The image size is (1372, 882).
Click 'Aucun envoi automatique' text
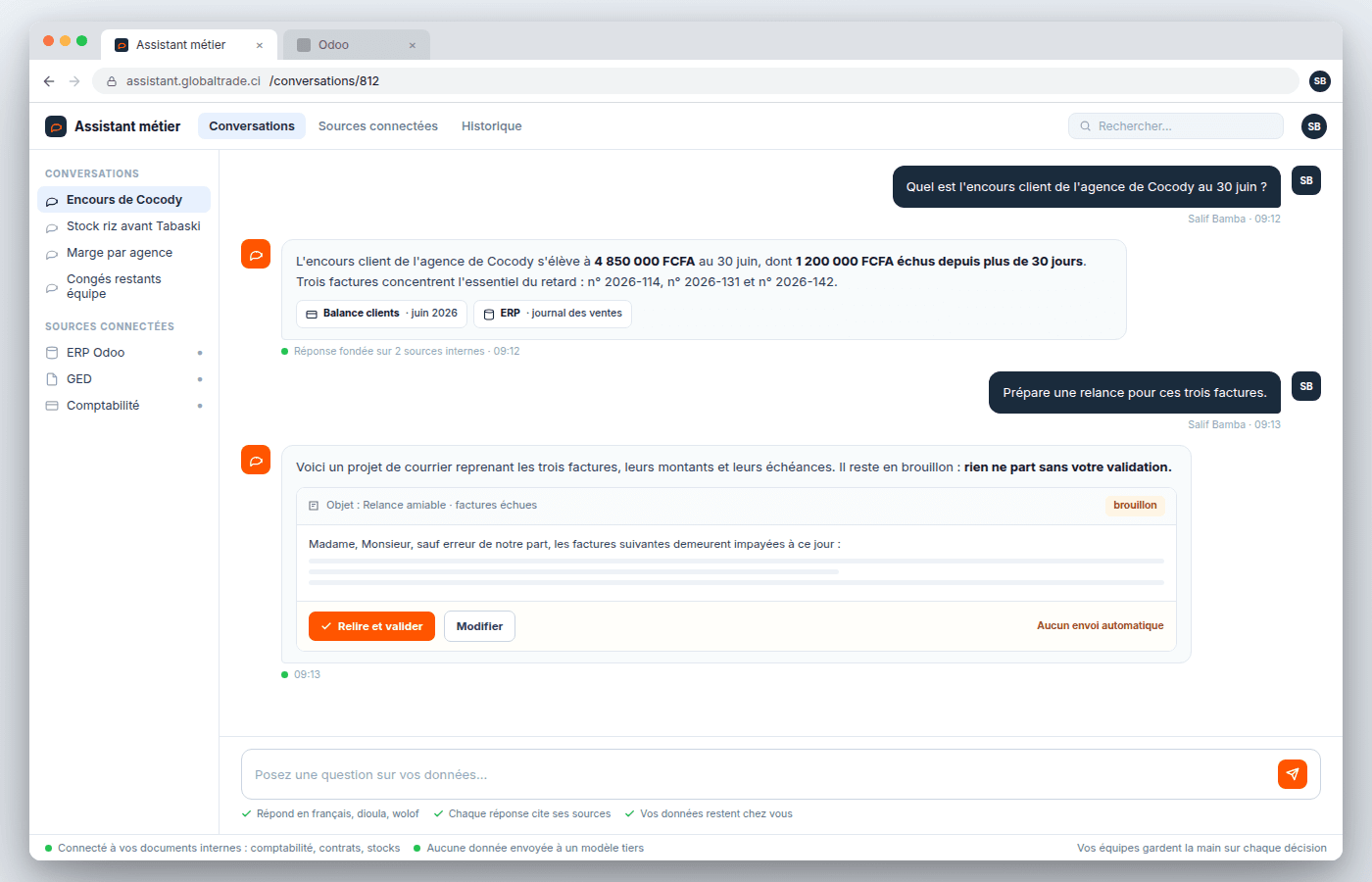pyautogui.click(x=1101, y=626)
